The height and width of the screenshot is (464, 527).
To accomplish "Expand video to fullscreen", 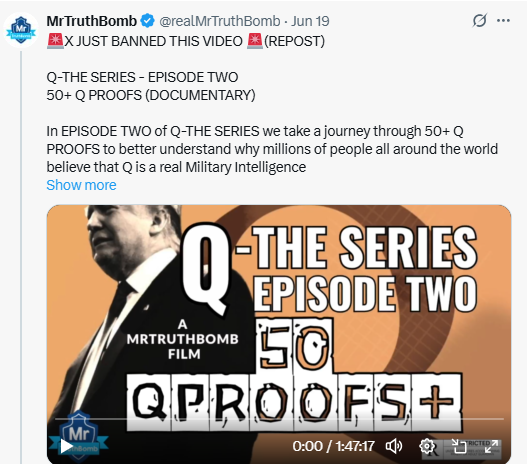I will [x=491, y=446].
